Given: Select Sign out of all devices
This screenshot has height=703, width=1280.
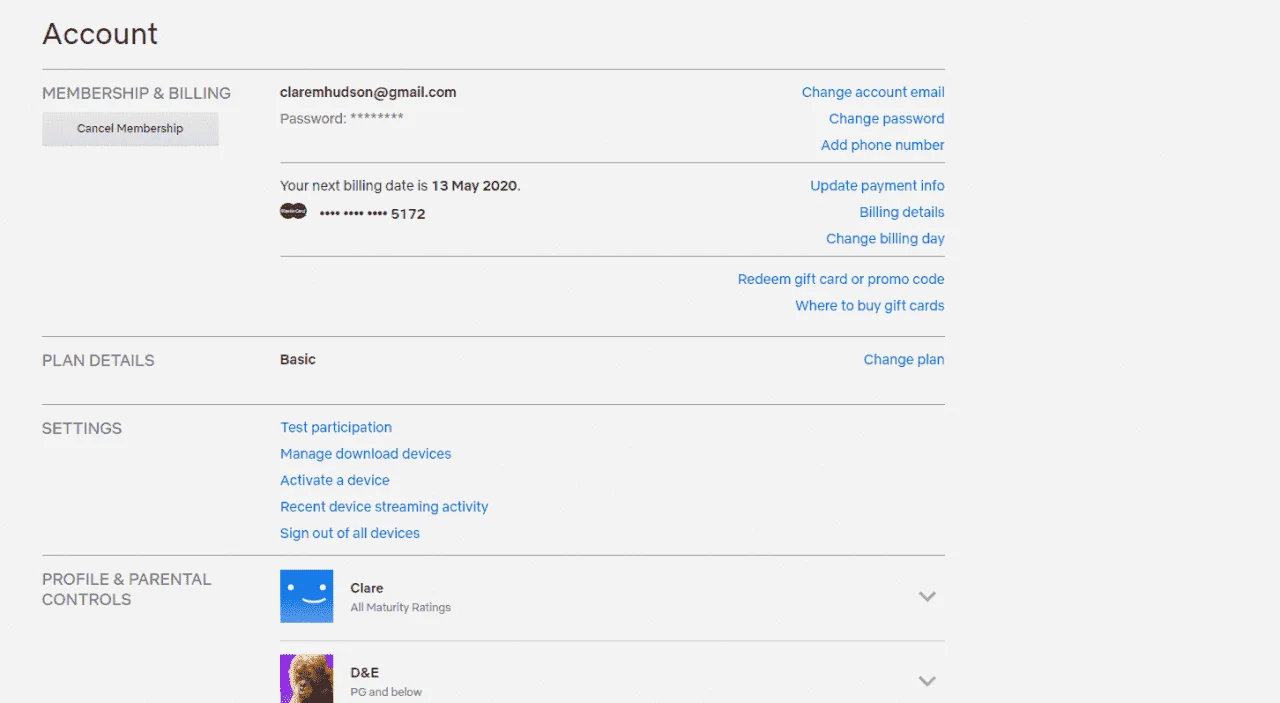Looking at the screenshot, I should tap(350, 533).
